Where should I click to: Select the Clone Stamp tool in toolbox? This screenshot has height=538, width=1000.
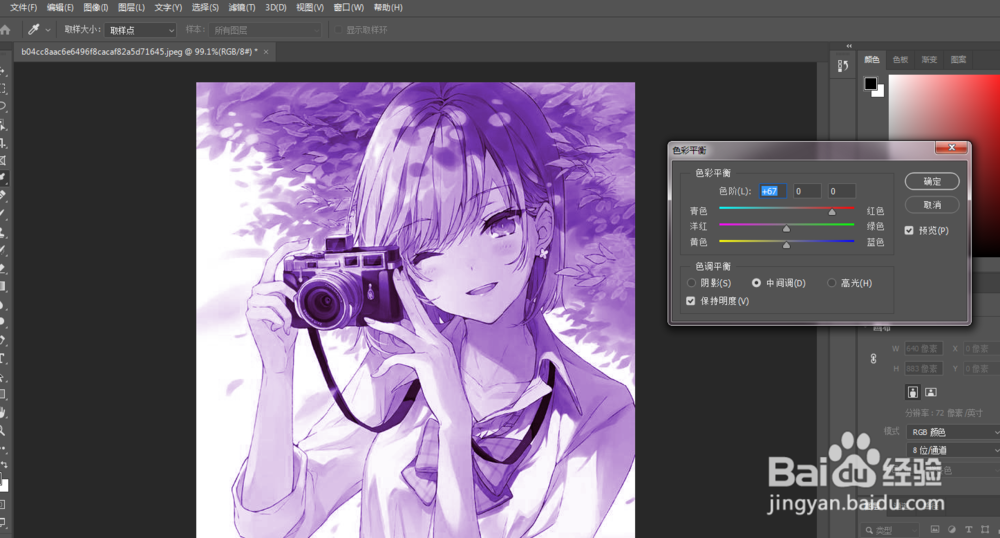pyautogui.click(x=3, y=232)
